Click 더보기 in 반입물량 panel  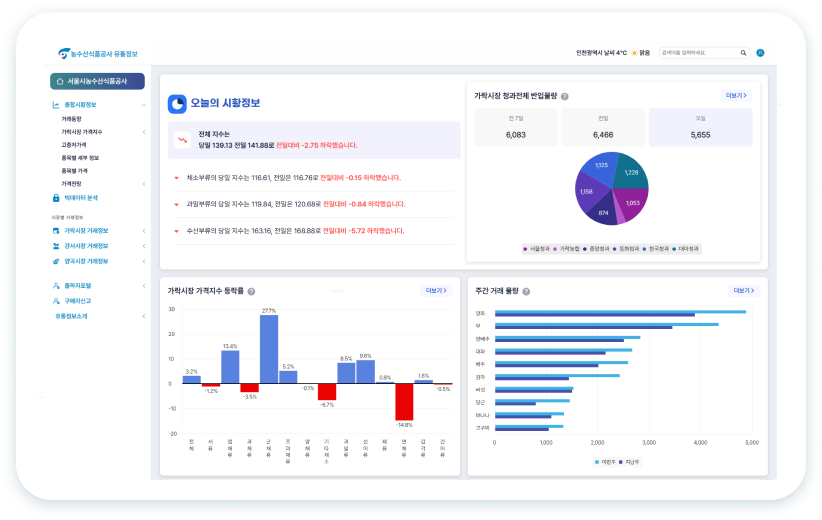tap(736, 95)
